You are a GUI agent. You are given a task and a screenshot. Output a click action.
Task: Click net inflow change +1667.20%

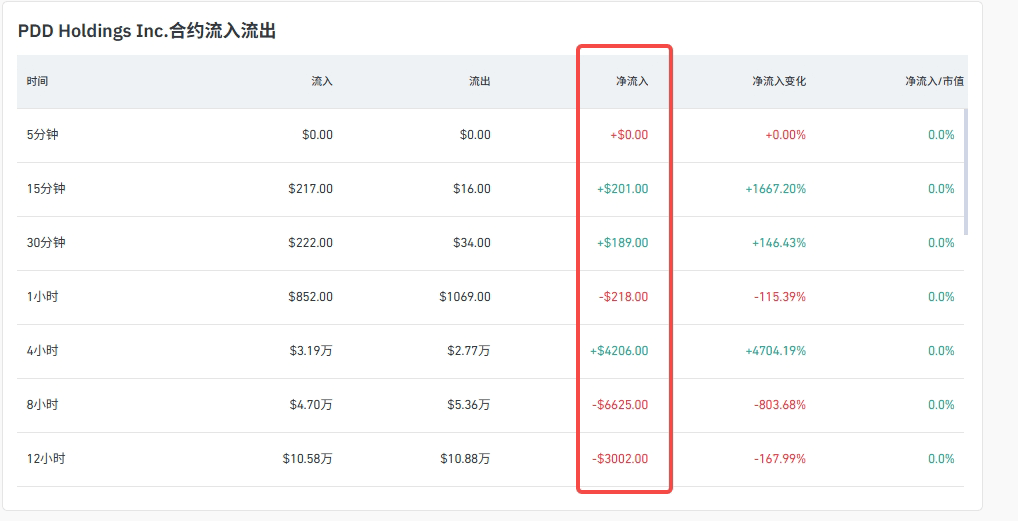(776, 188)
